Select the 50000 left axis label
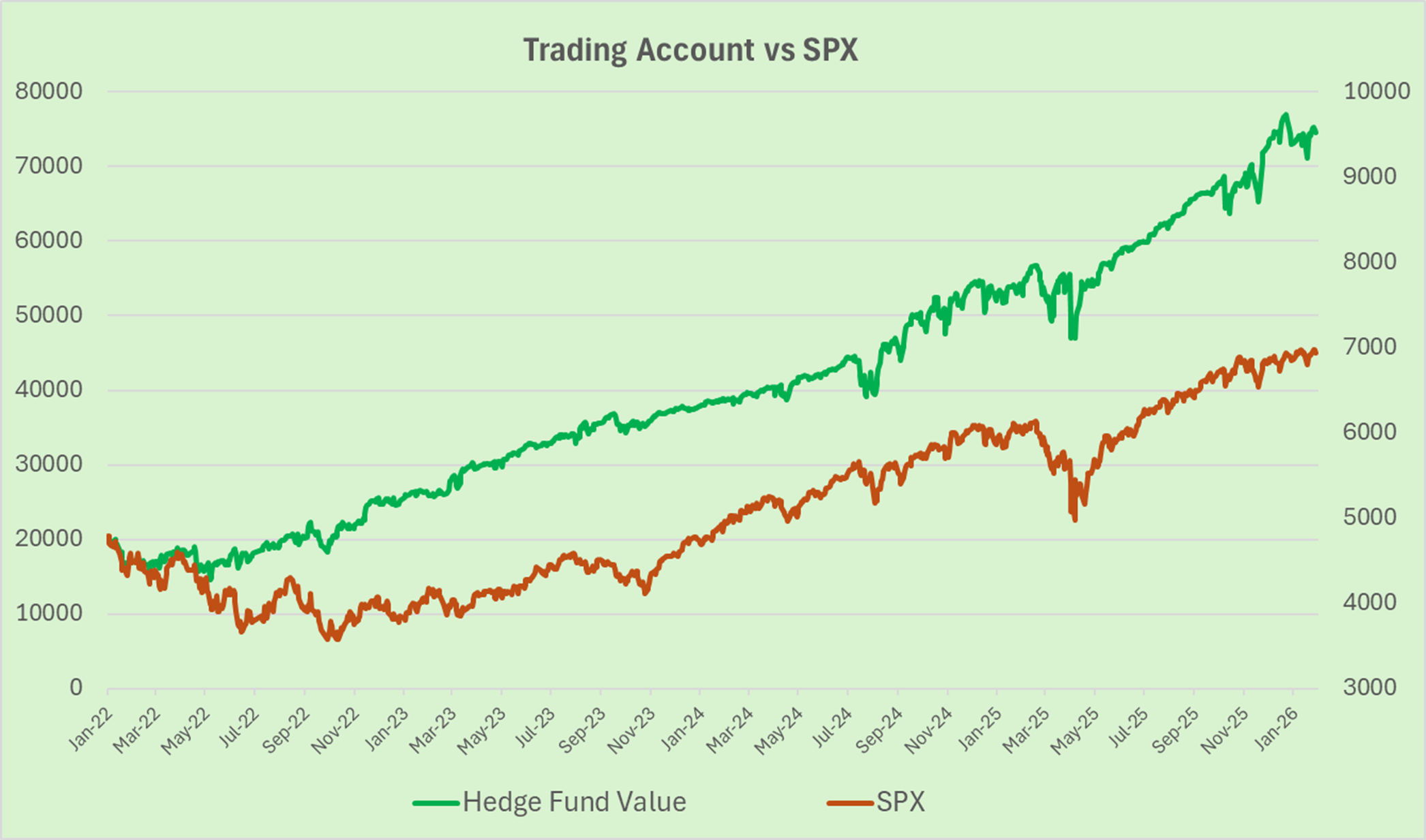 [x=48, y=315]
